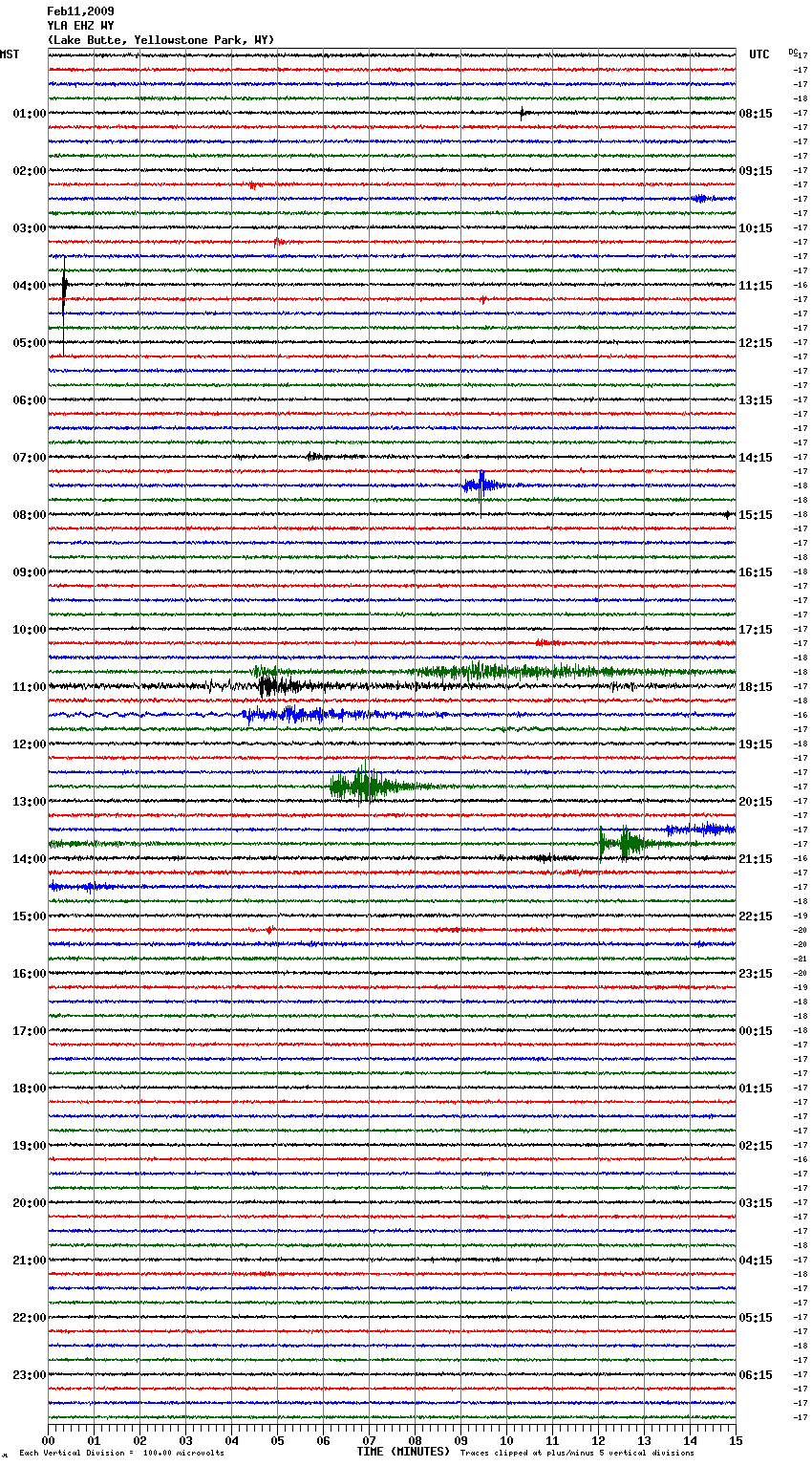Image resolution: width=812 pixels, height=1466 pixels.
Task: Click the '-21' DC offset value
Action: (801, 959)
